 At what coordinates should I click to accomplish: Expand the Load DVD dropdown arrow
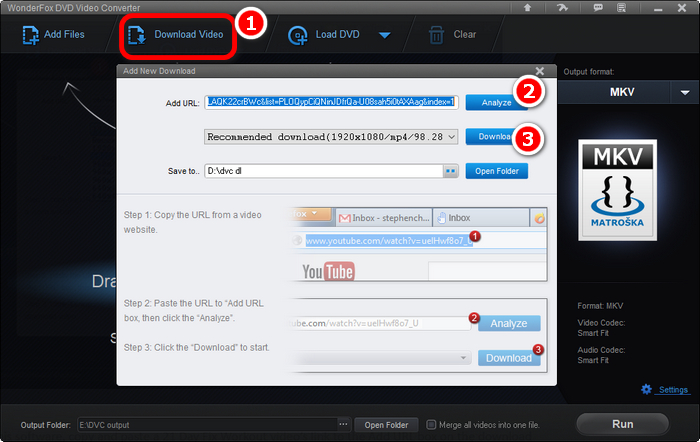click(385, 35)
